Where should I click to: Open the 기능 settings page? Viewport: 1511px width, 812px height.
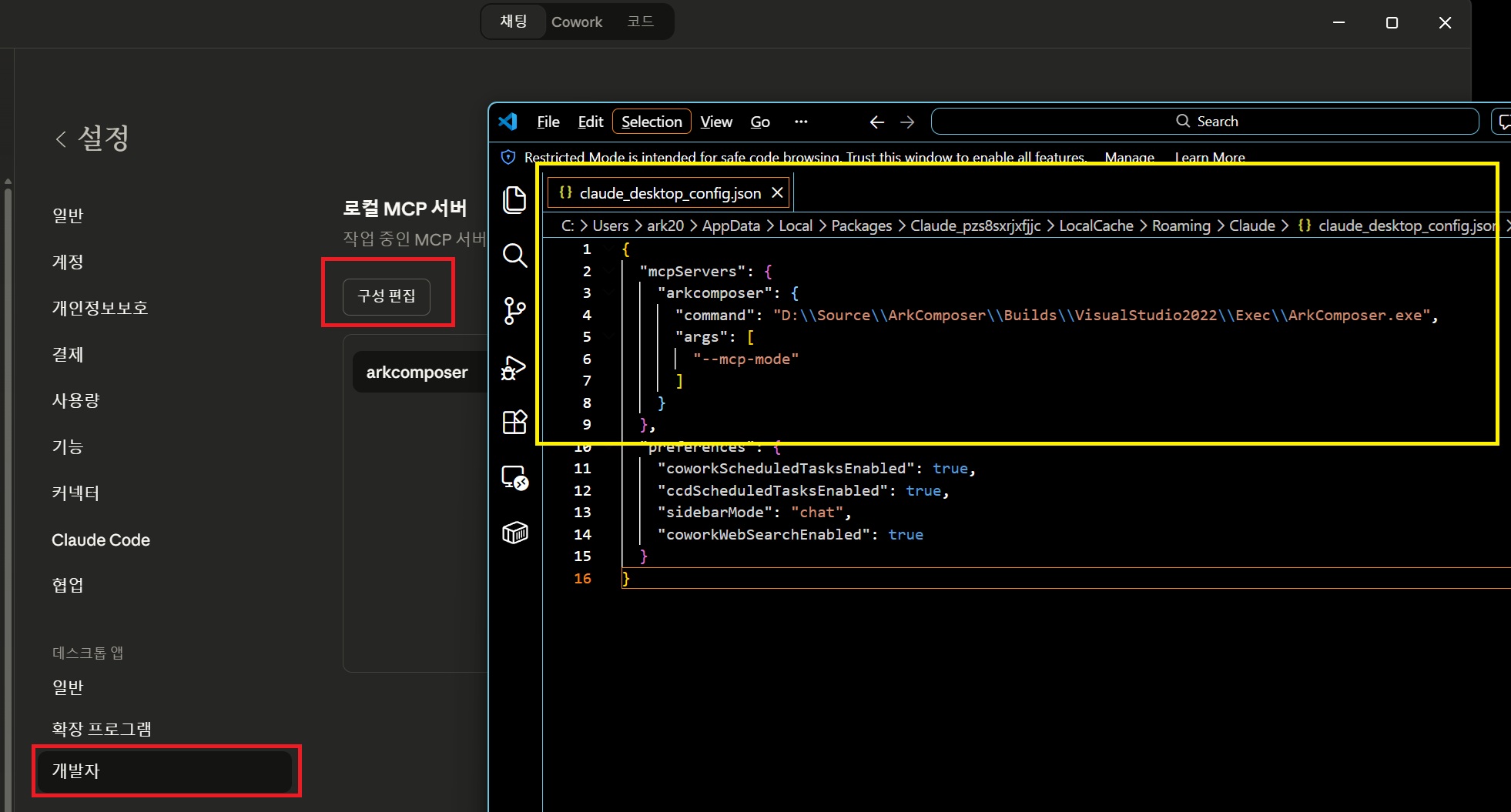[x=68, y=446]
